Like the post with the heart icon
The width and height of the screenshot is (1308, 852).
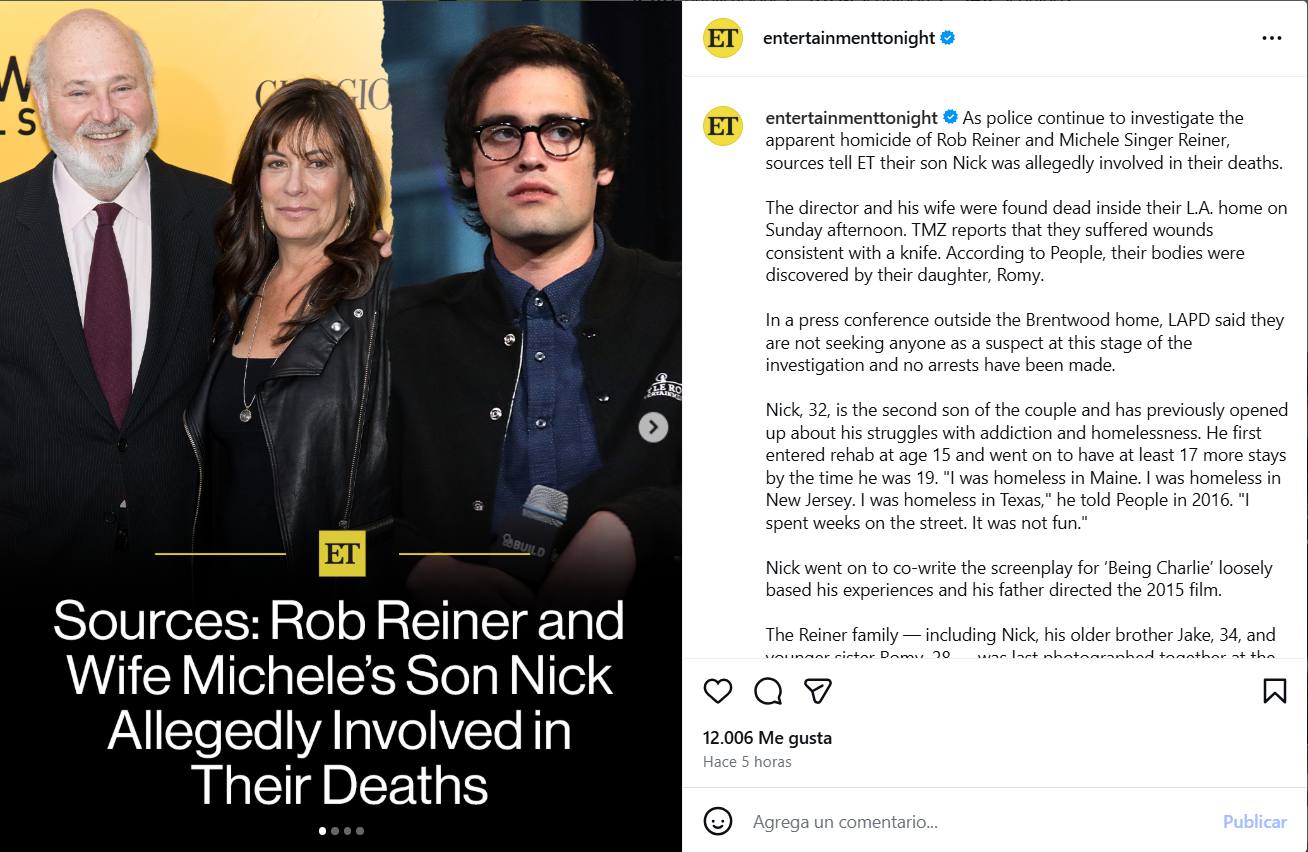tap(718, 691)
